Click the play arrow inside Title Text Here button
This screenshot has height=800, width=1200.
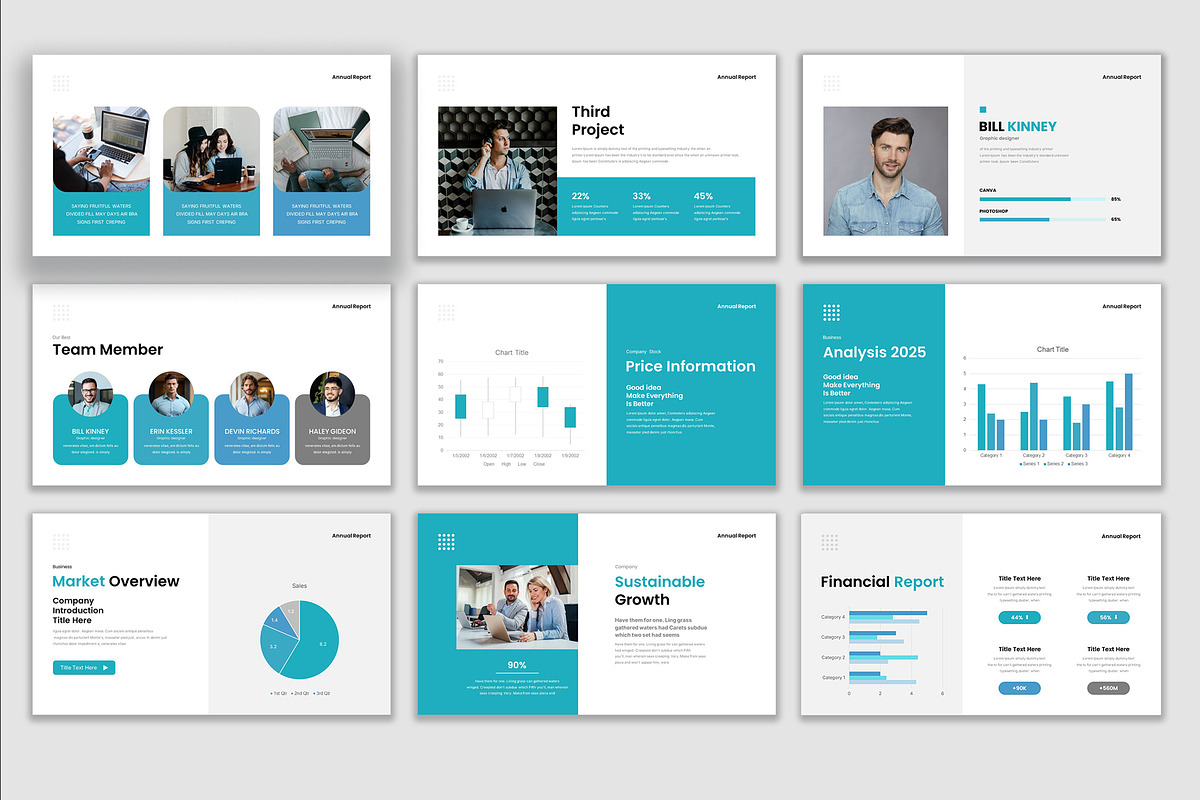[106, 667]
